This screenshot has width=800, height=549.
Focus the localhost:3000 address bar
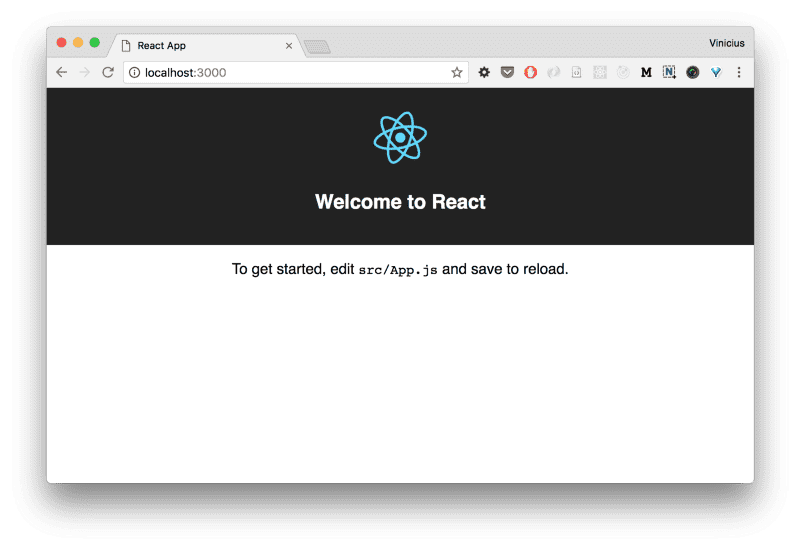tap(290, 72)
